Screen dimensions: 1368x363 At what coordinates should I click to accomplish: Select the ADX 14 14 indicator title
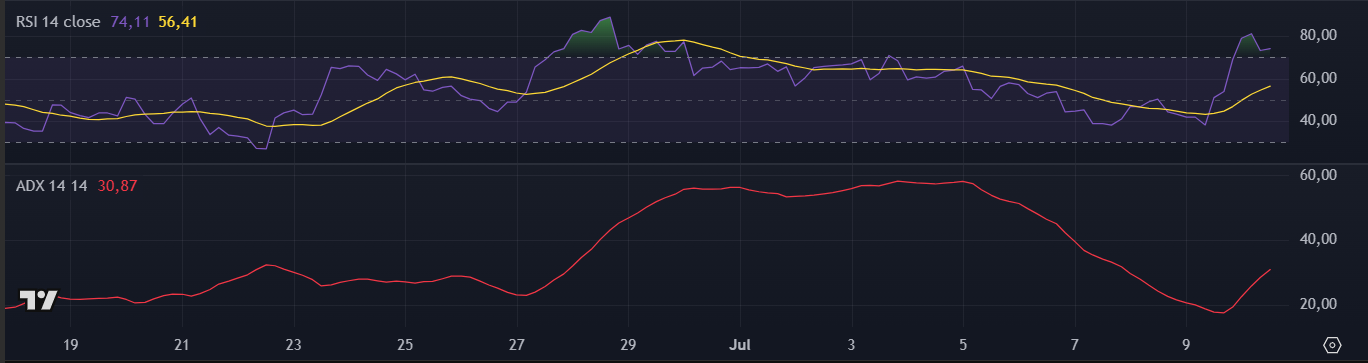52,186
